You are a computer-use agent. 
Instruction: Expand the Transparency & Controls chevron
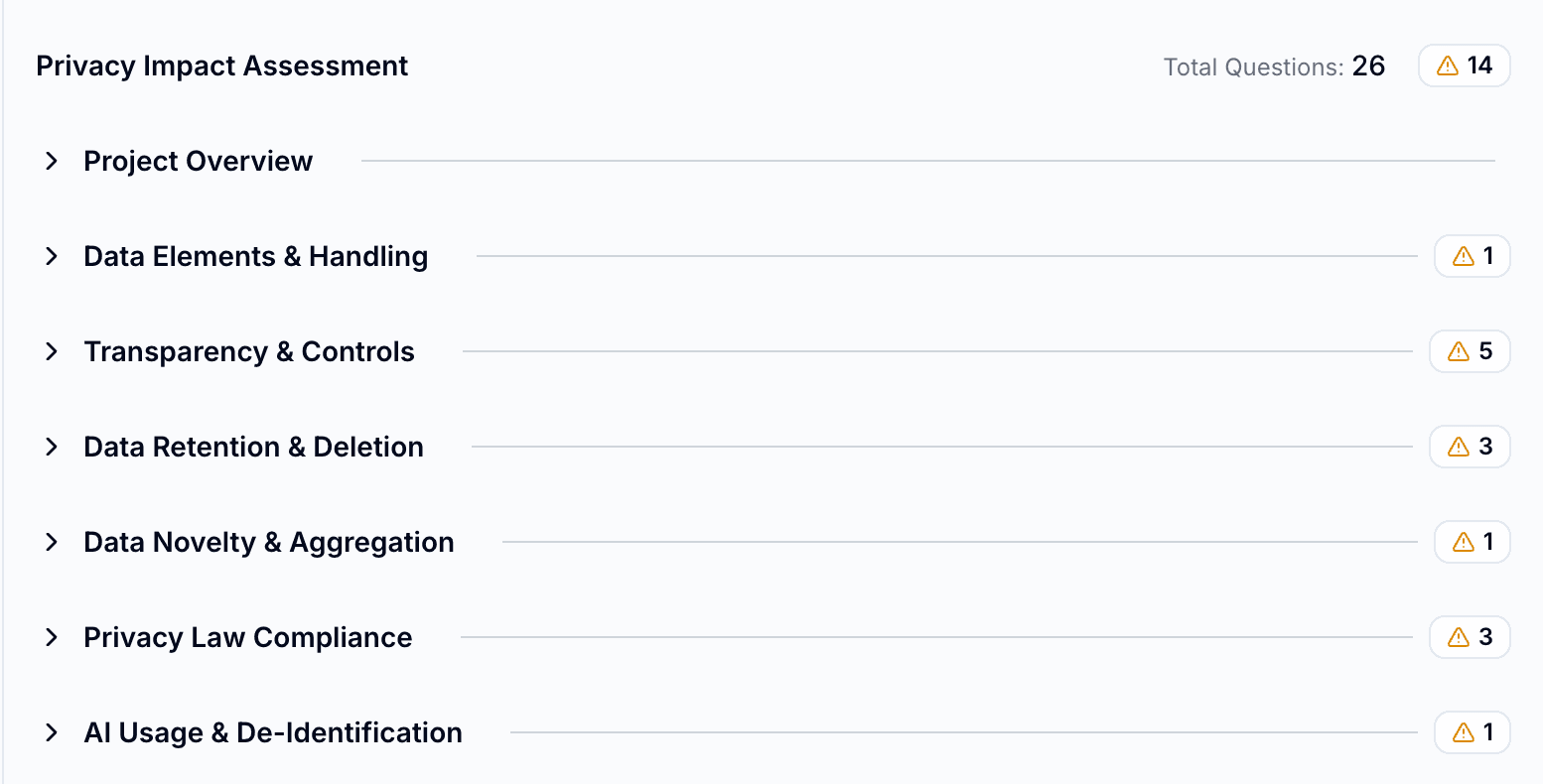pos(52,351)
